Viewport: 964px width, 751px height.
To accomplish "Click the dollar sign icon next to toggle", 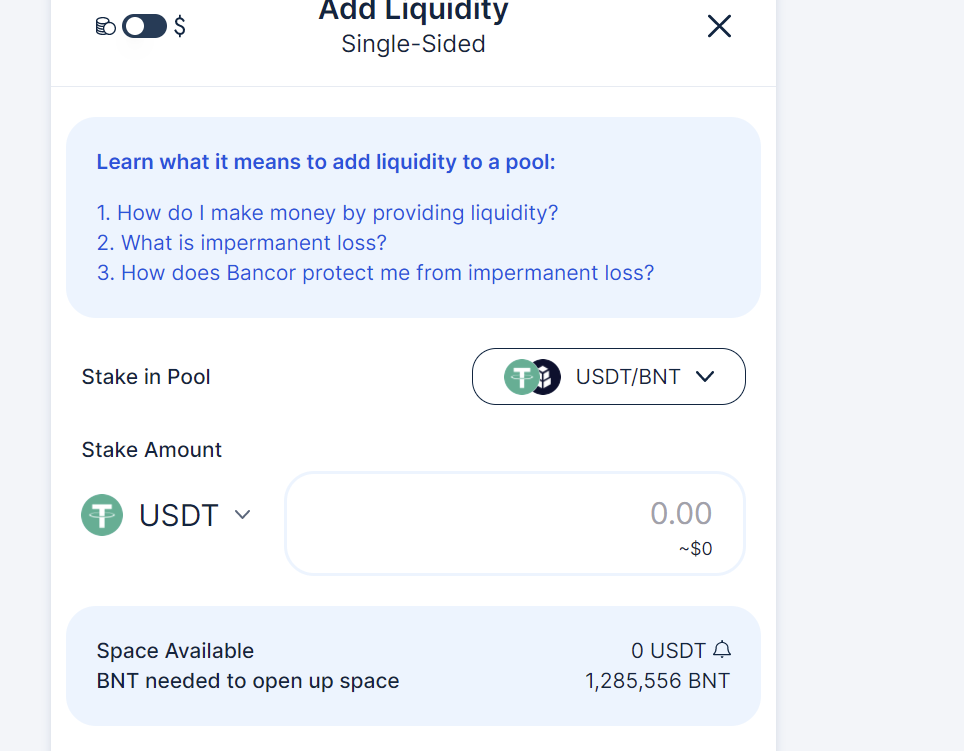I will pos(180,27).
